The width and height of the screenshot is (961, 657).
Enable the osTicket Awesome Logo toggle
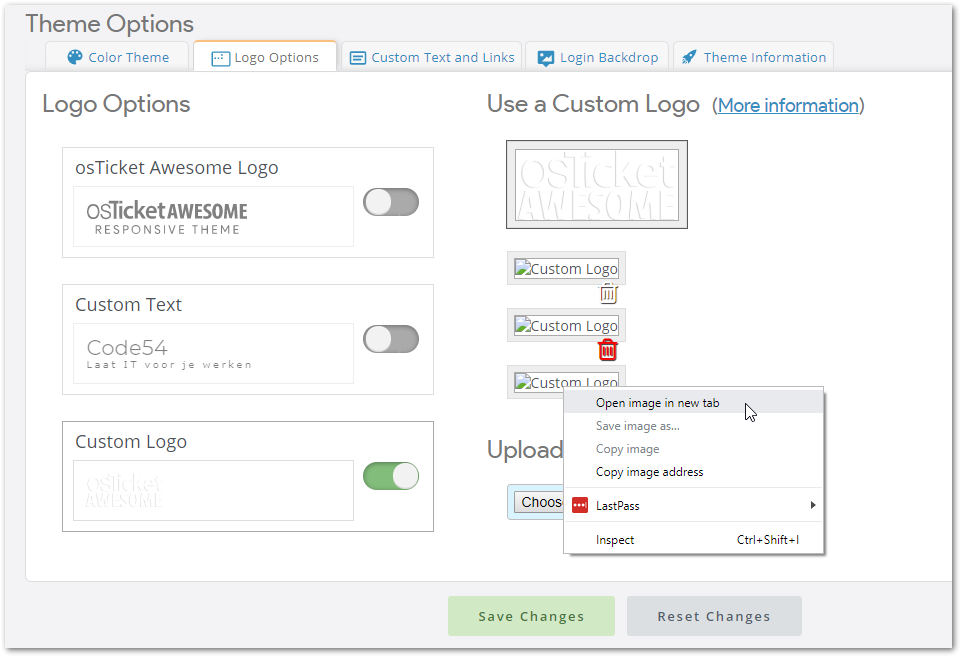390,202
